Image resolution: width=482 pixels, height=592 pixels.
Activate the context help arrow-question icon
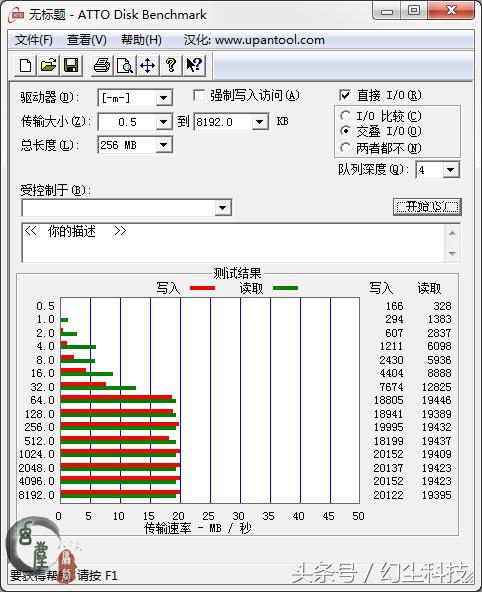pyautogui.click(x=194, y=65)
